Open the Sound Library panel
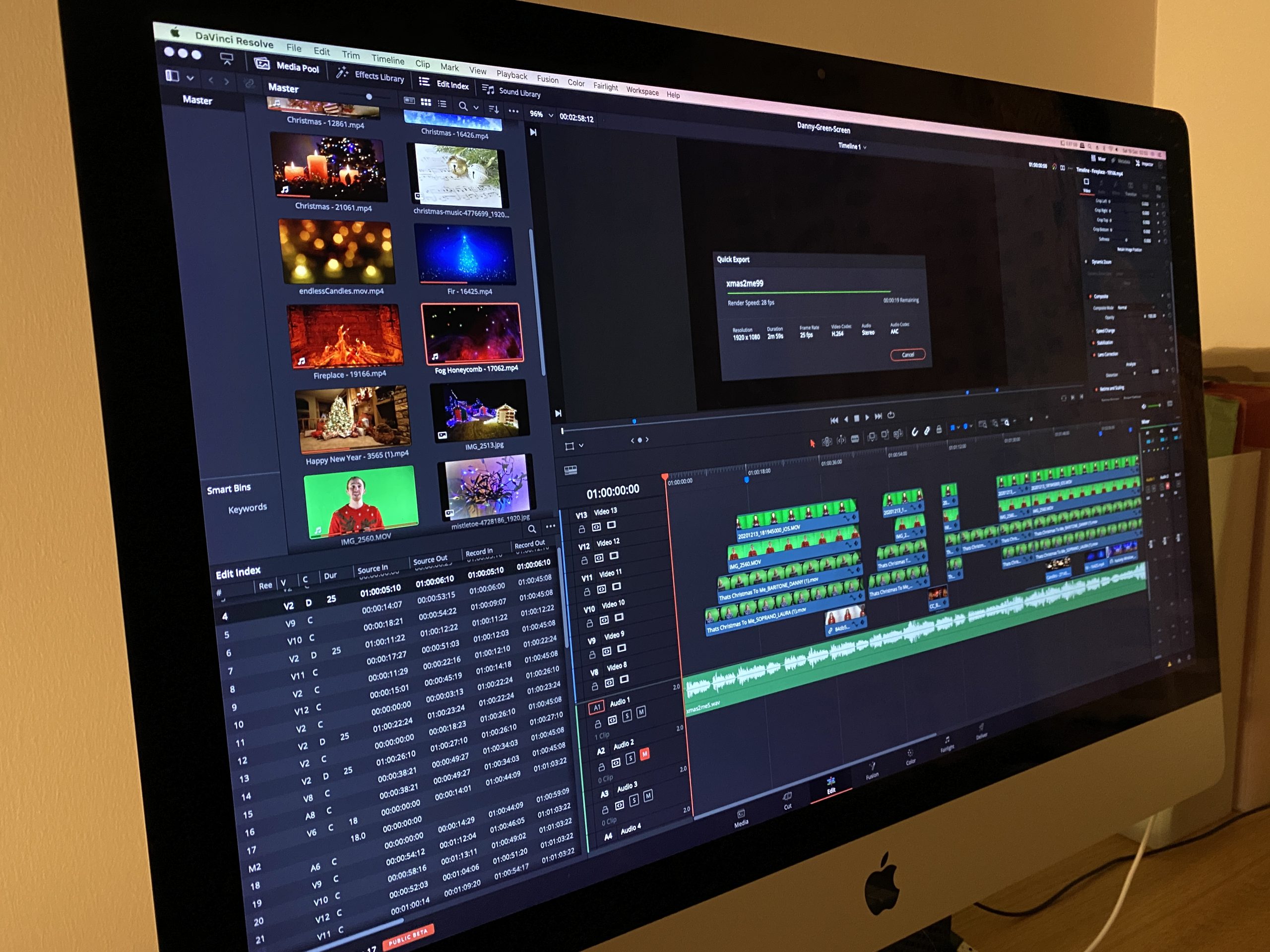The width and height of the screenshot is (1270, 952). coord(511,91)
